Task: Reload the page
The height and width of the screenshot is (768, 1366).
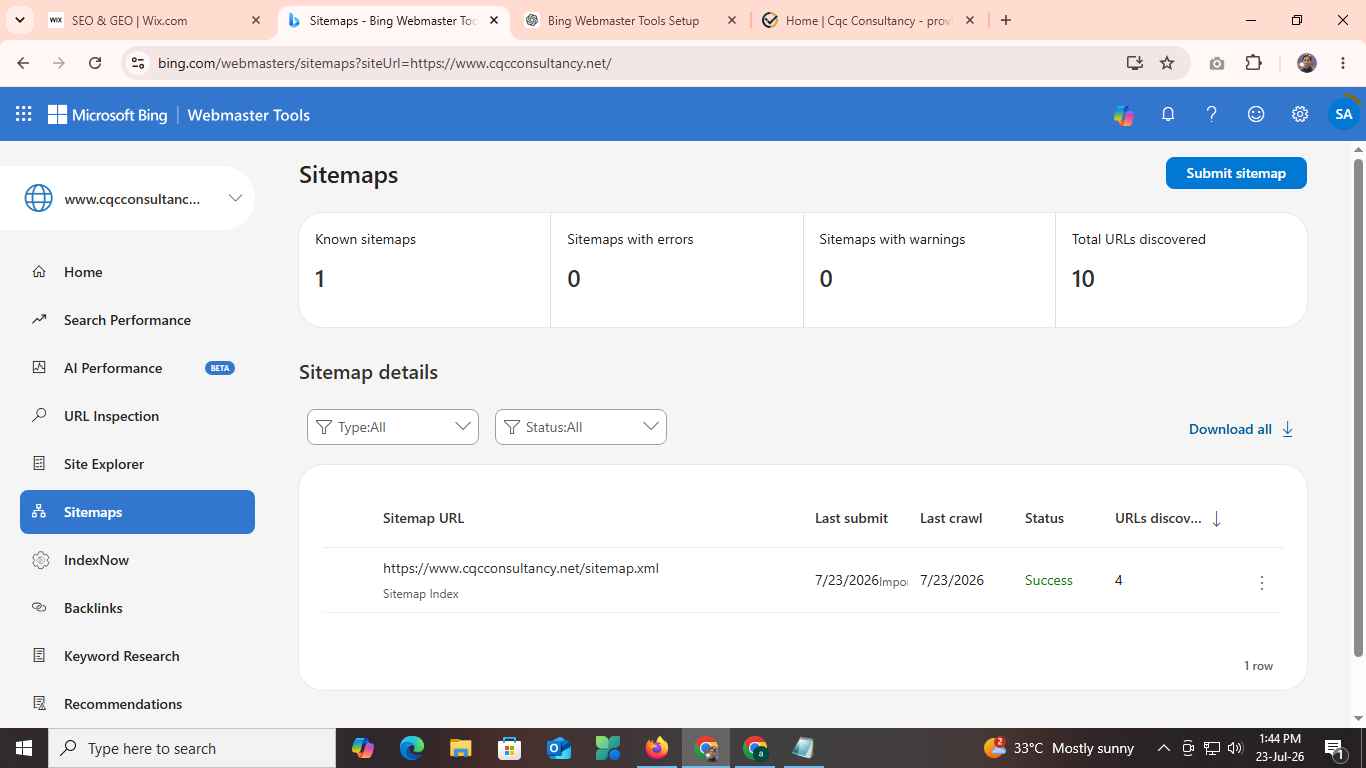Action: (x=95, y=63)
